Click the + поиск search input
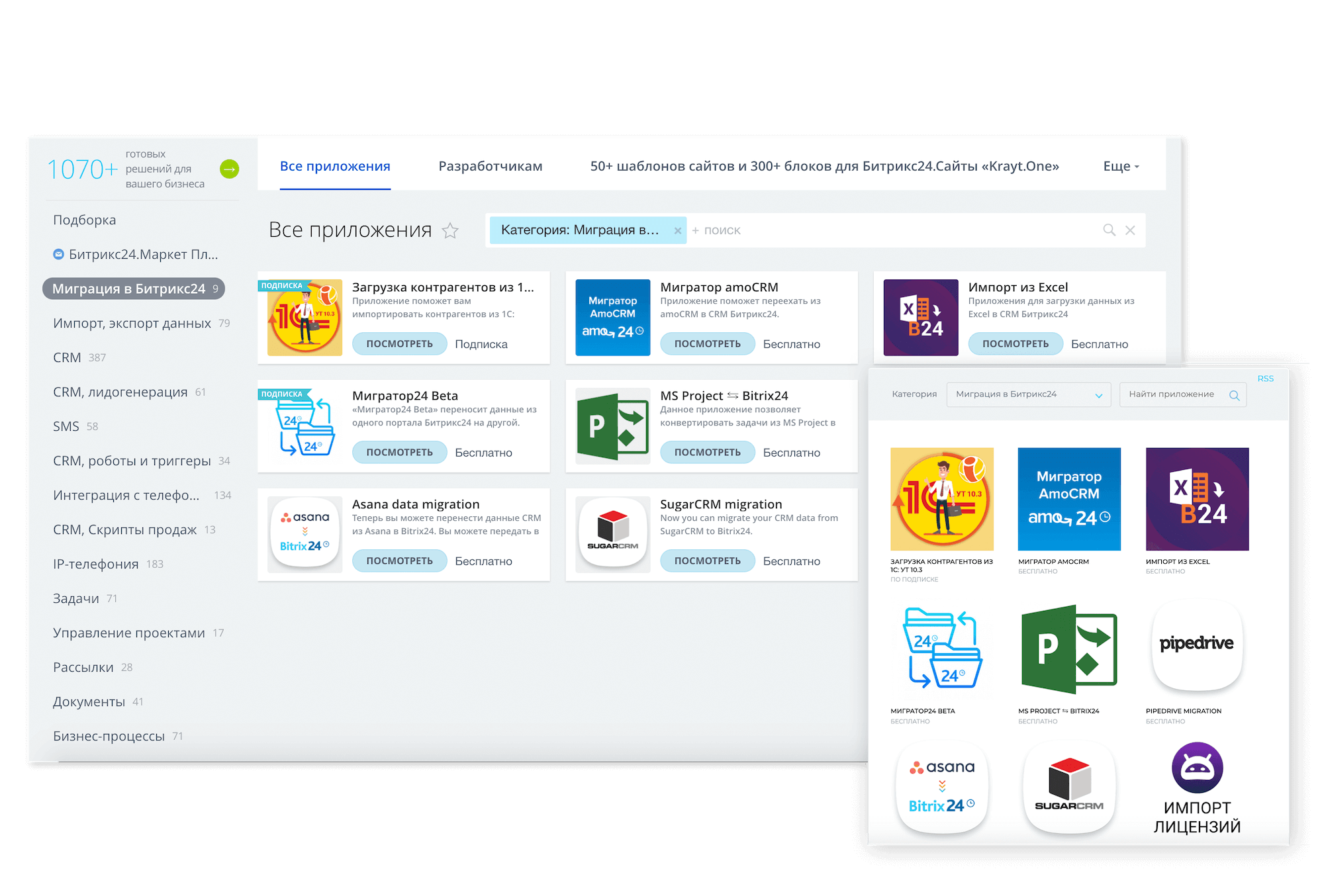Image resolution: width=1324 pixels, height=896 pixels. (894, 230)
